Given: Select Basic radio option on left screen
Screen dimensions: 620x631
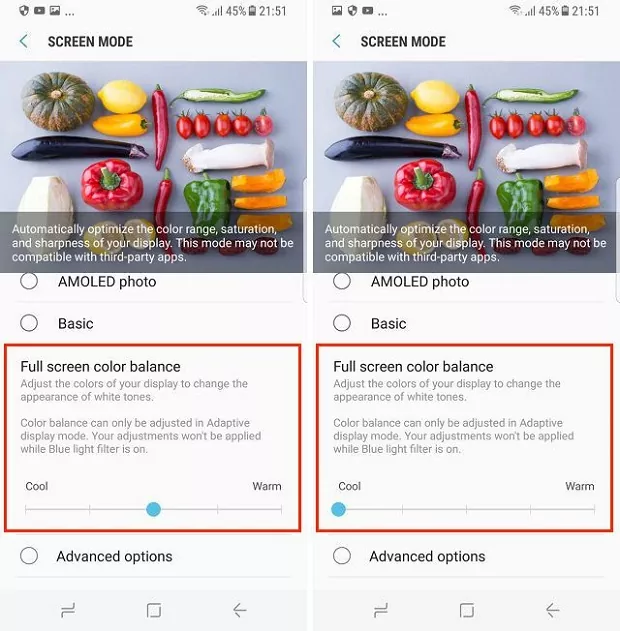Looking at the screenshot, I should (x=29, y=323).
